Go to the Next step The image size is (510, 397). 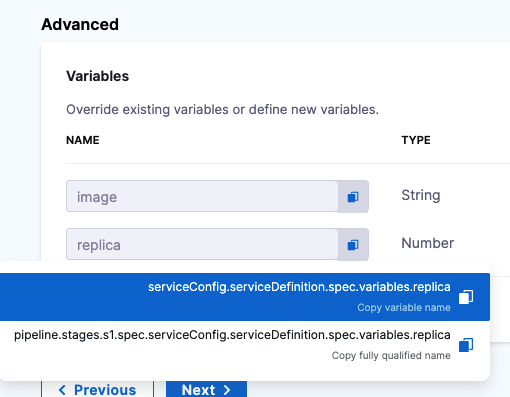[206, 389]
